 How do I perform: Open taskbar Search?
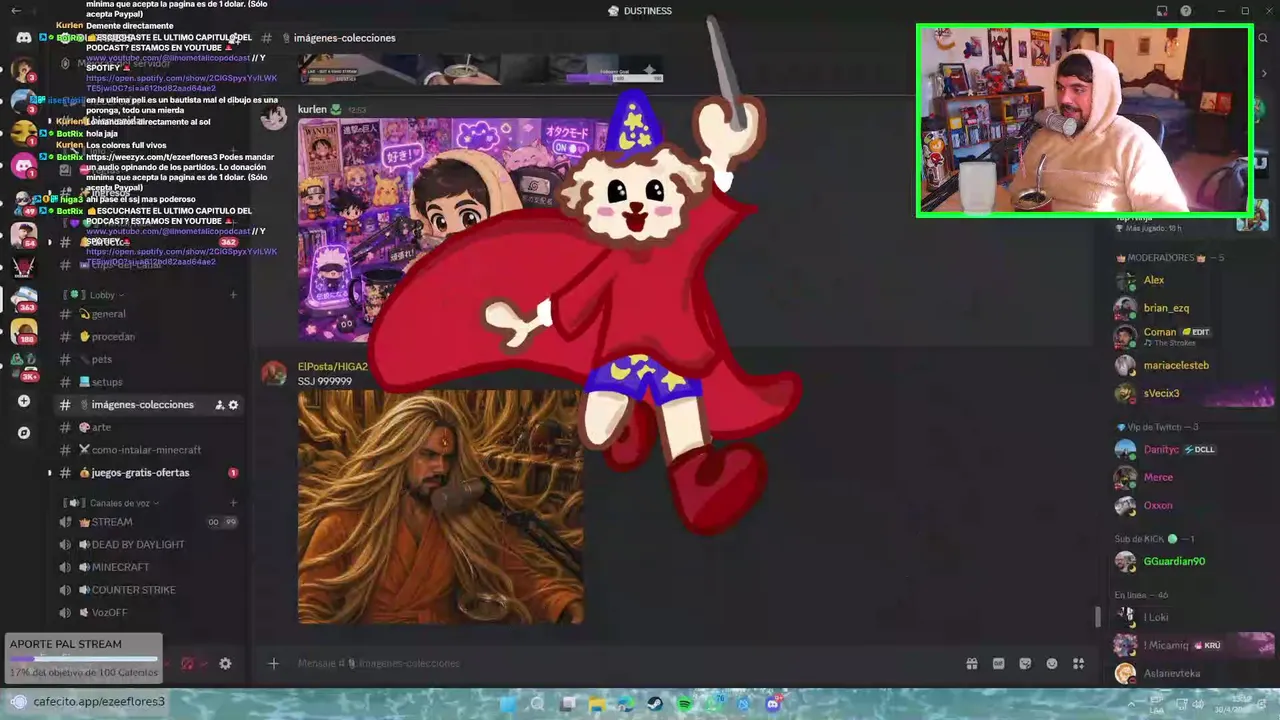tap(538, 704)
